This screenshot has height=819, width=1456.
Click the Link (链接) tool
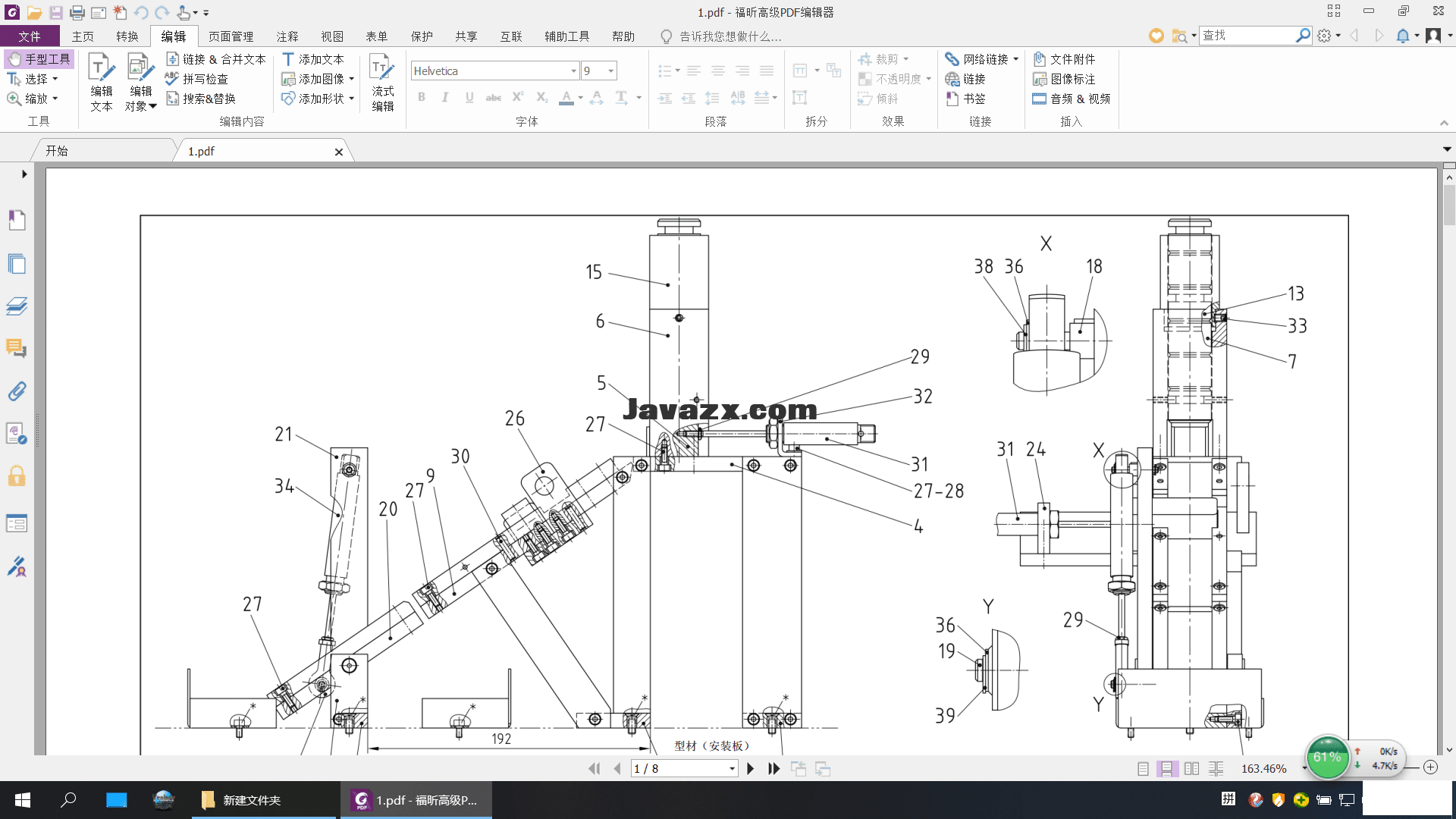[965, 79]
